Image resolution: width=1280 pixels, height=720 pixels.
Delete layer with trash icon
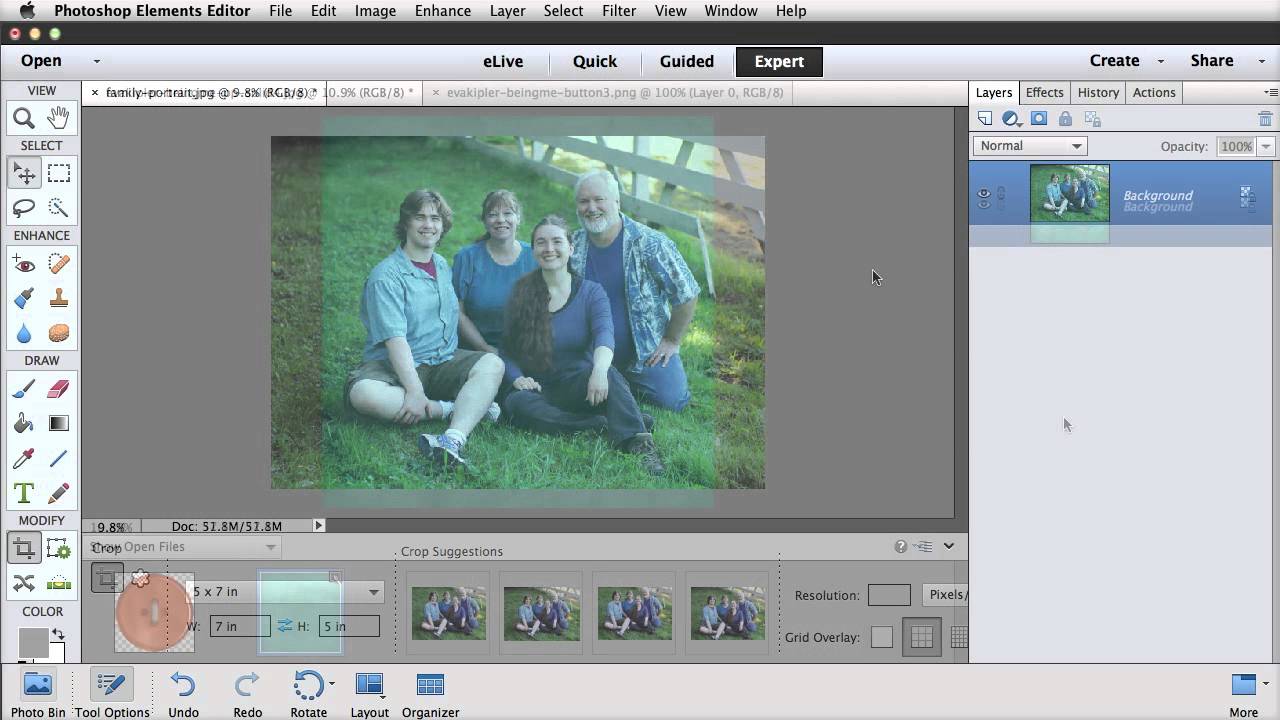pos(1265,119)
